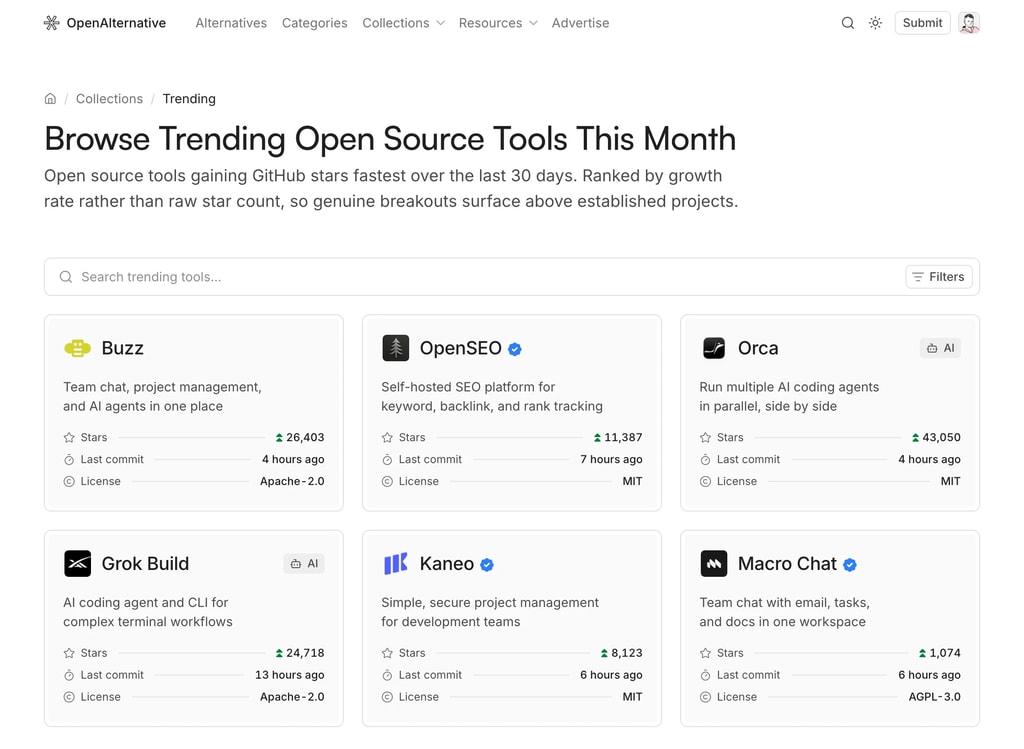Click the AI tag on the Grok Build card
Screen dimensions: 1024x749
304,564
